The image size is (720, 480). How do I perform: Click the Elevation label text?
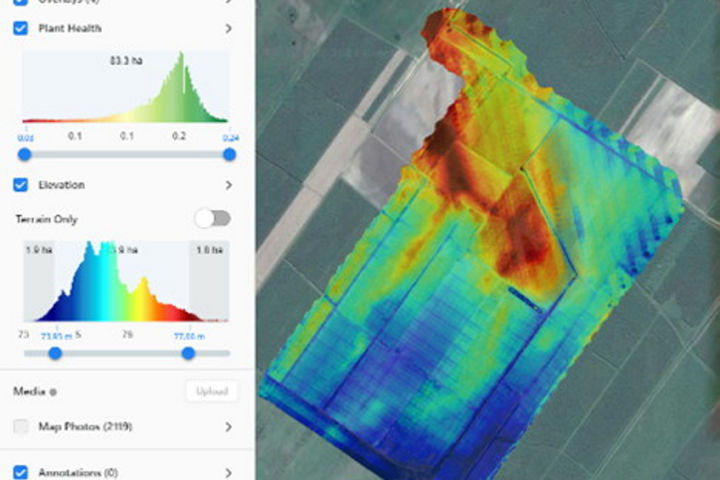coord(62,185)
